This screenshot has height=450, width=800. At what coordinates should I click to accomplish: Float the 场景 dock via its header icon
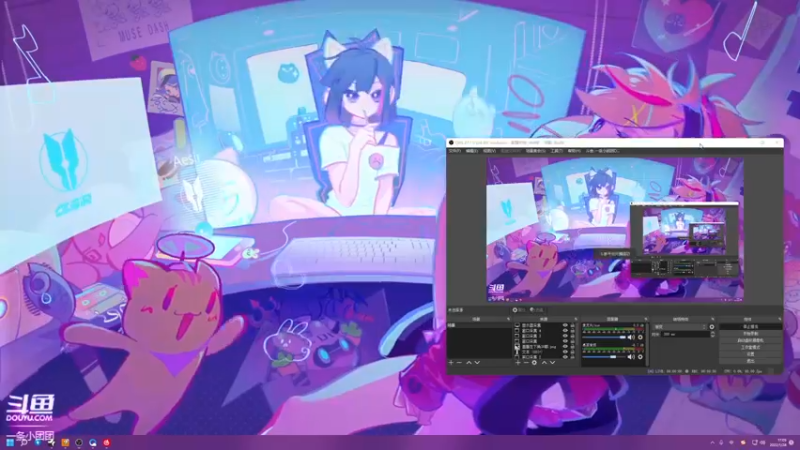click(x=509, y=319)
